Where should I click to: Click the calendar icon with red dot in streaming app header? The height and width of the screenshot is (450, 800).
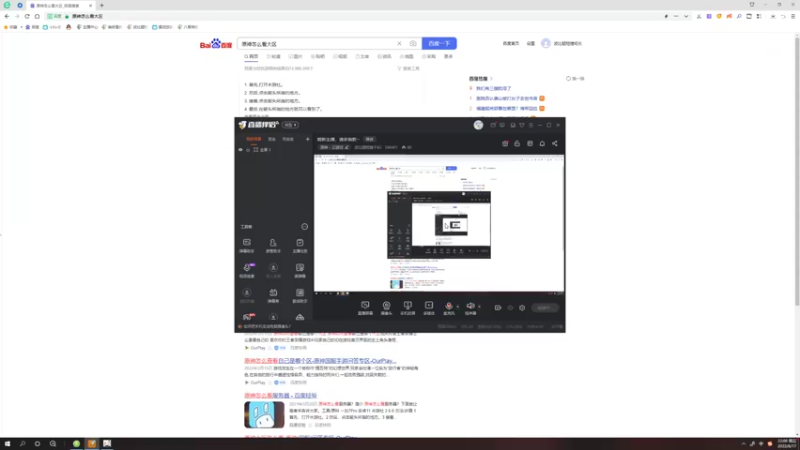(505, 144)
